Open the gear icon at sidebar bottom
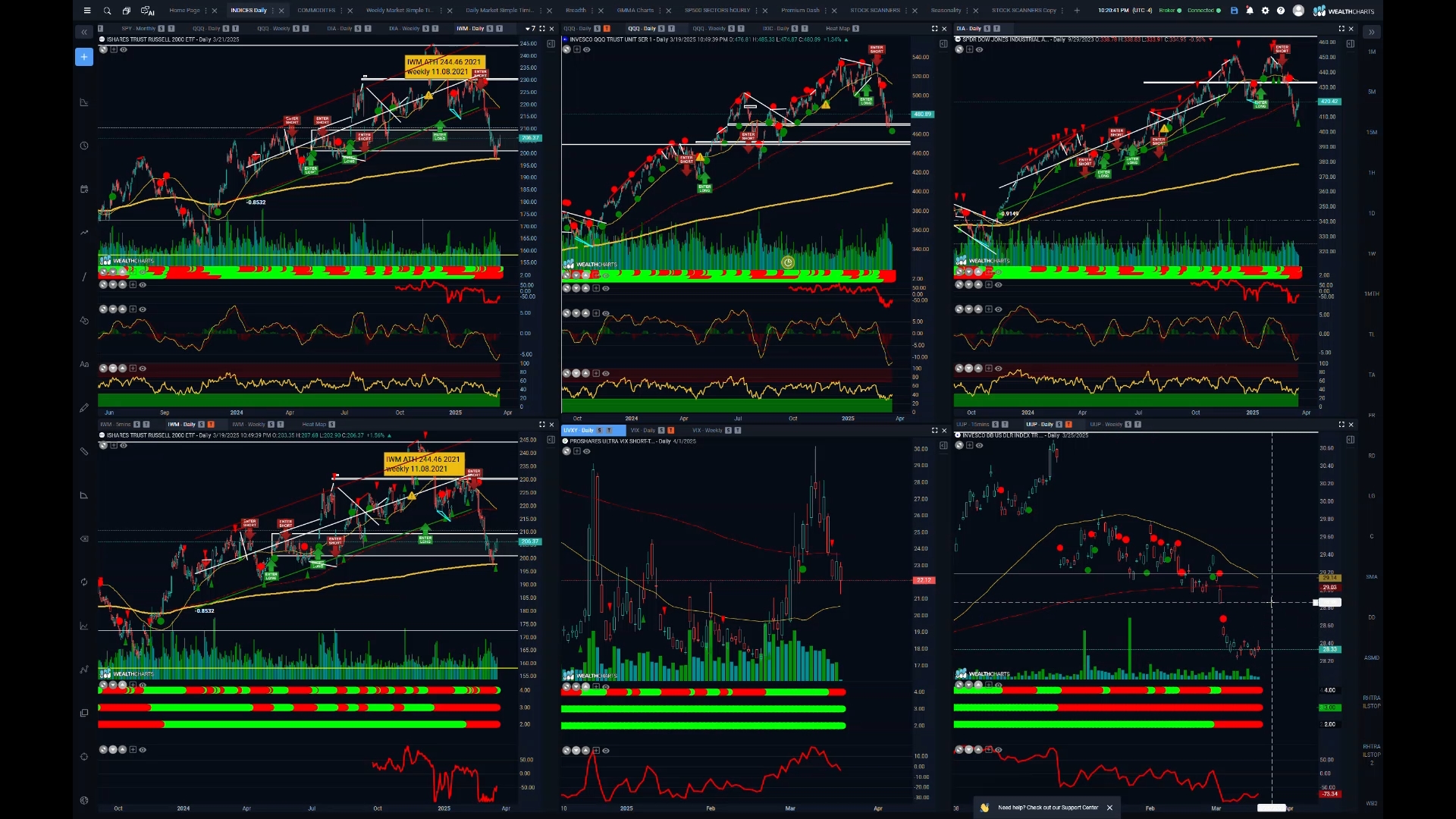1456x819 pixels. pyautogui.click(x=84, y=800)
